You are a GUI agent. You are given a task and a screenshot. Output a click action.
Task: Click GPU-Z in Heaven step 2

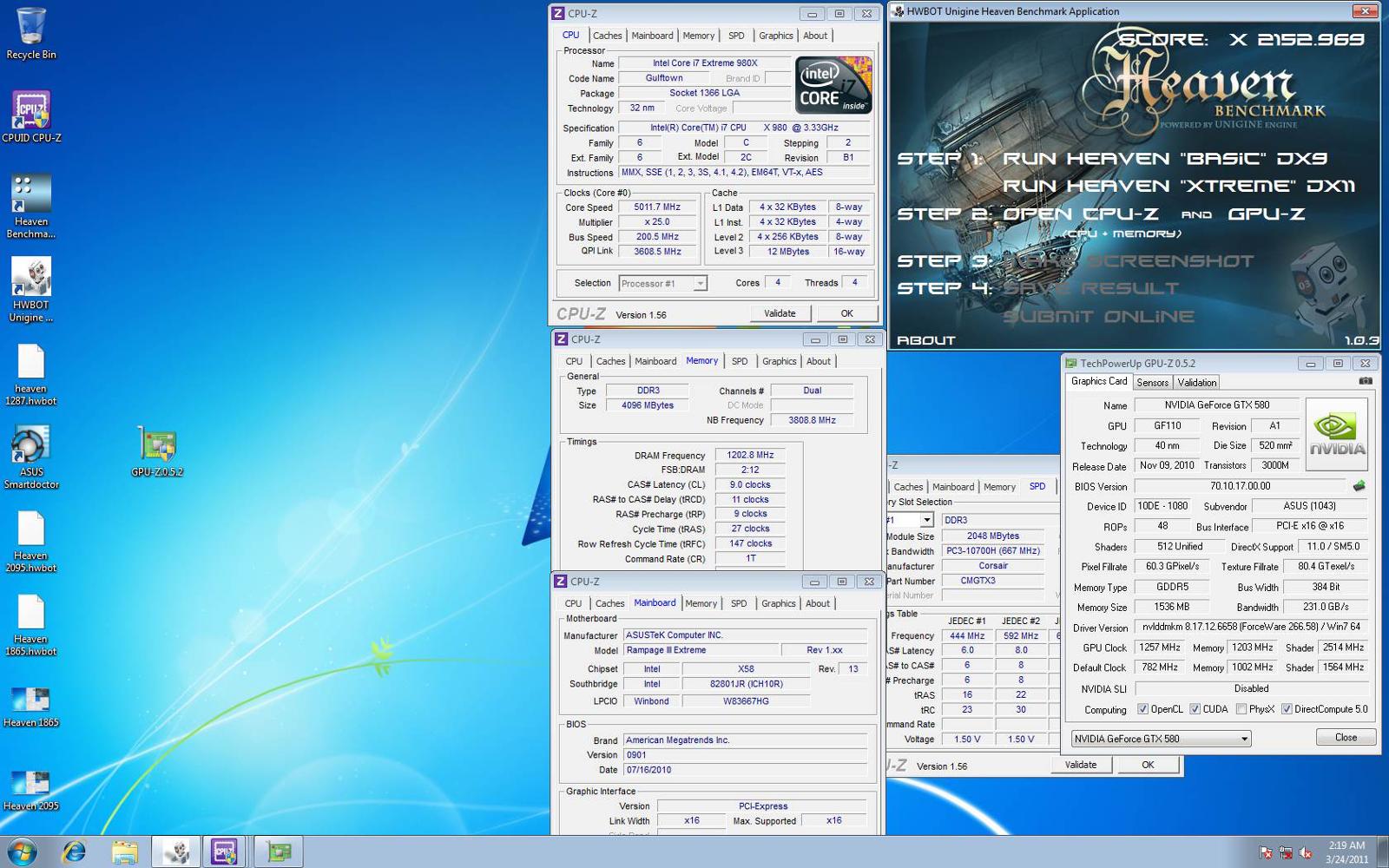click(x=1267, y=214)
